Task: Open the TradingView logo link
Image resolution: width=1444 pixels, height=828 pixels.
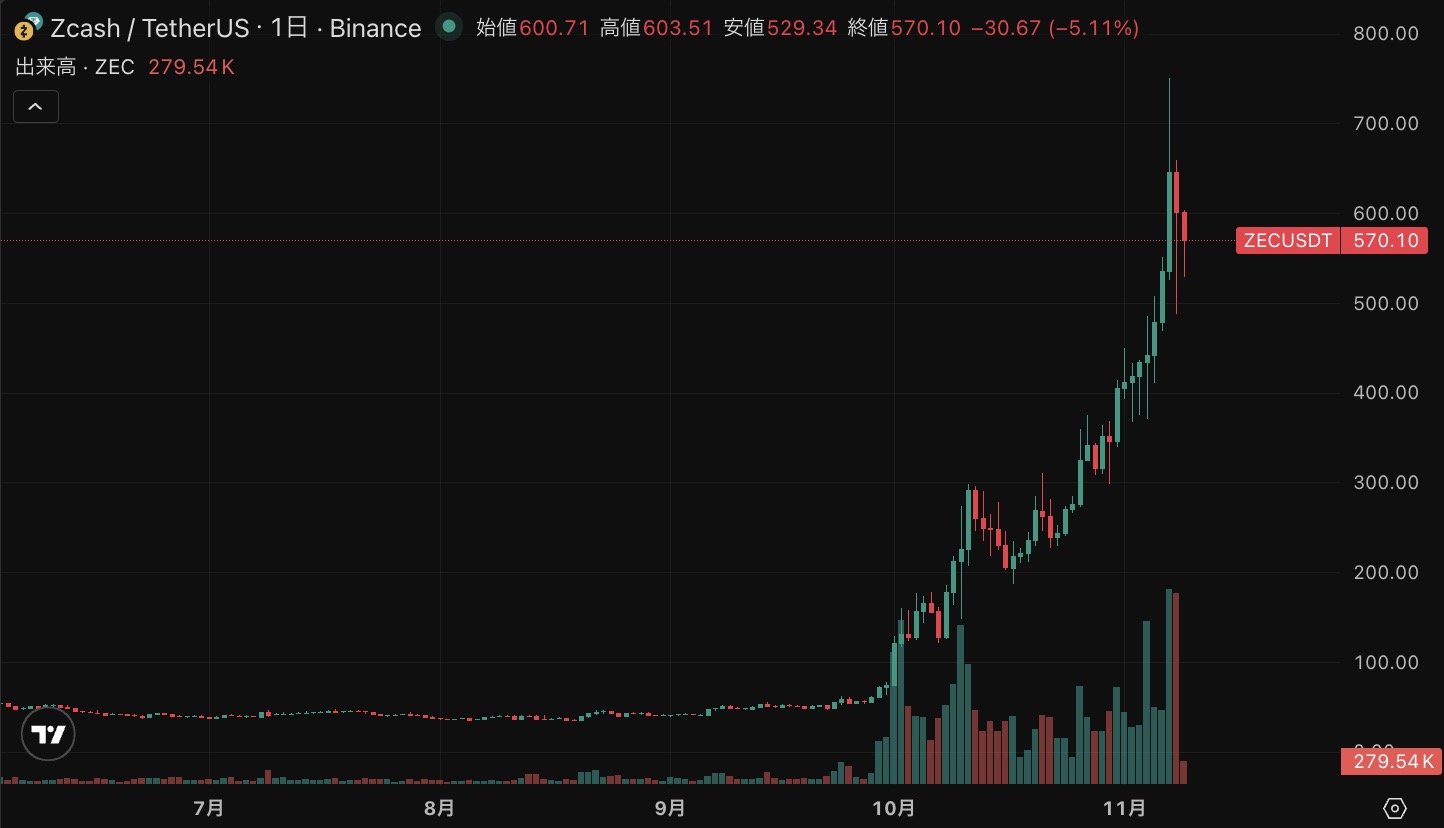Action: click(48, 734)
